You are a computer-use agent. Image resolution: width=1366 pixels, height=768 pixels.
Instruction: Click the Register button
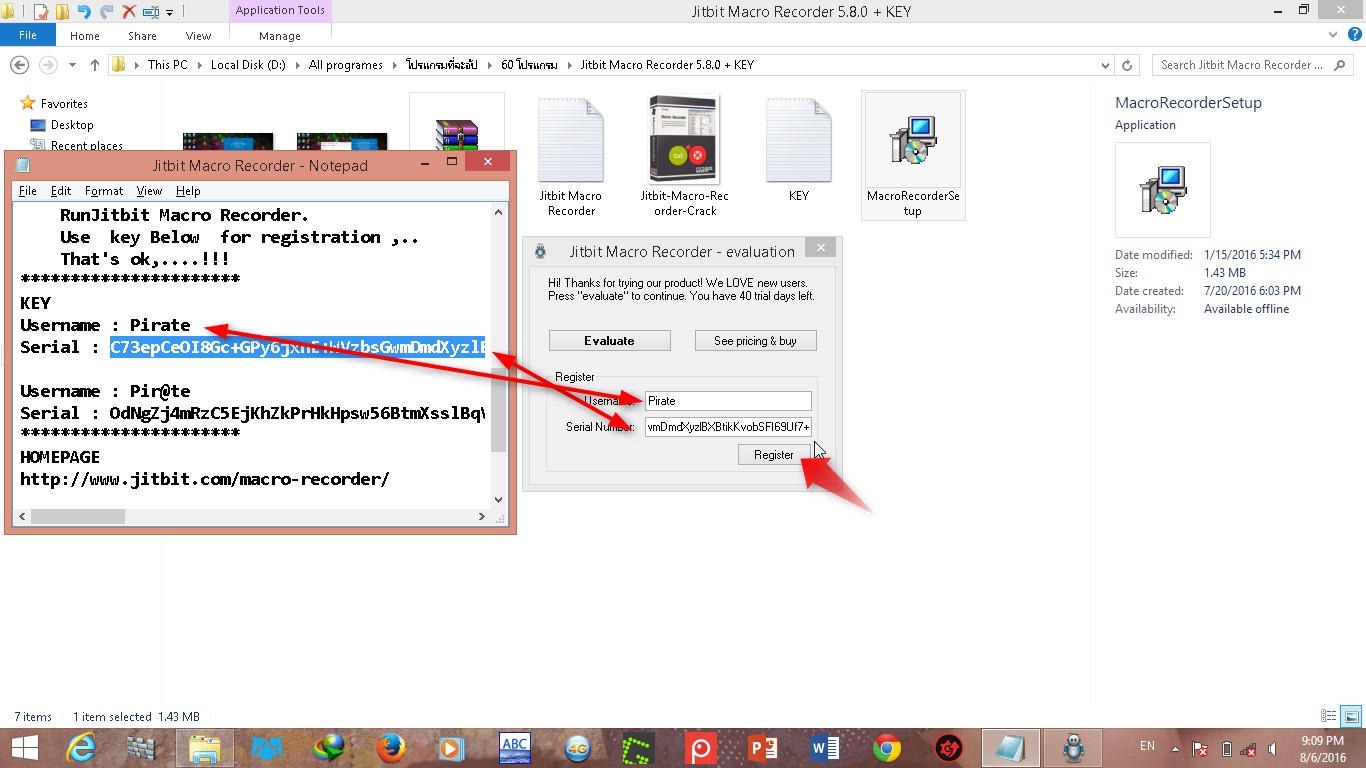(773, 455)
